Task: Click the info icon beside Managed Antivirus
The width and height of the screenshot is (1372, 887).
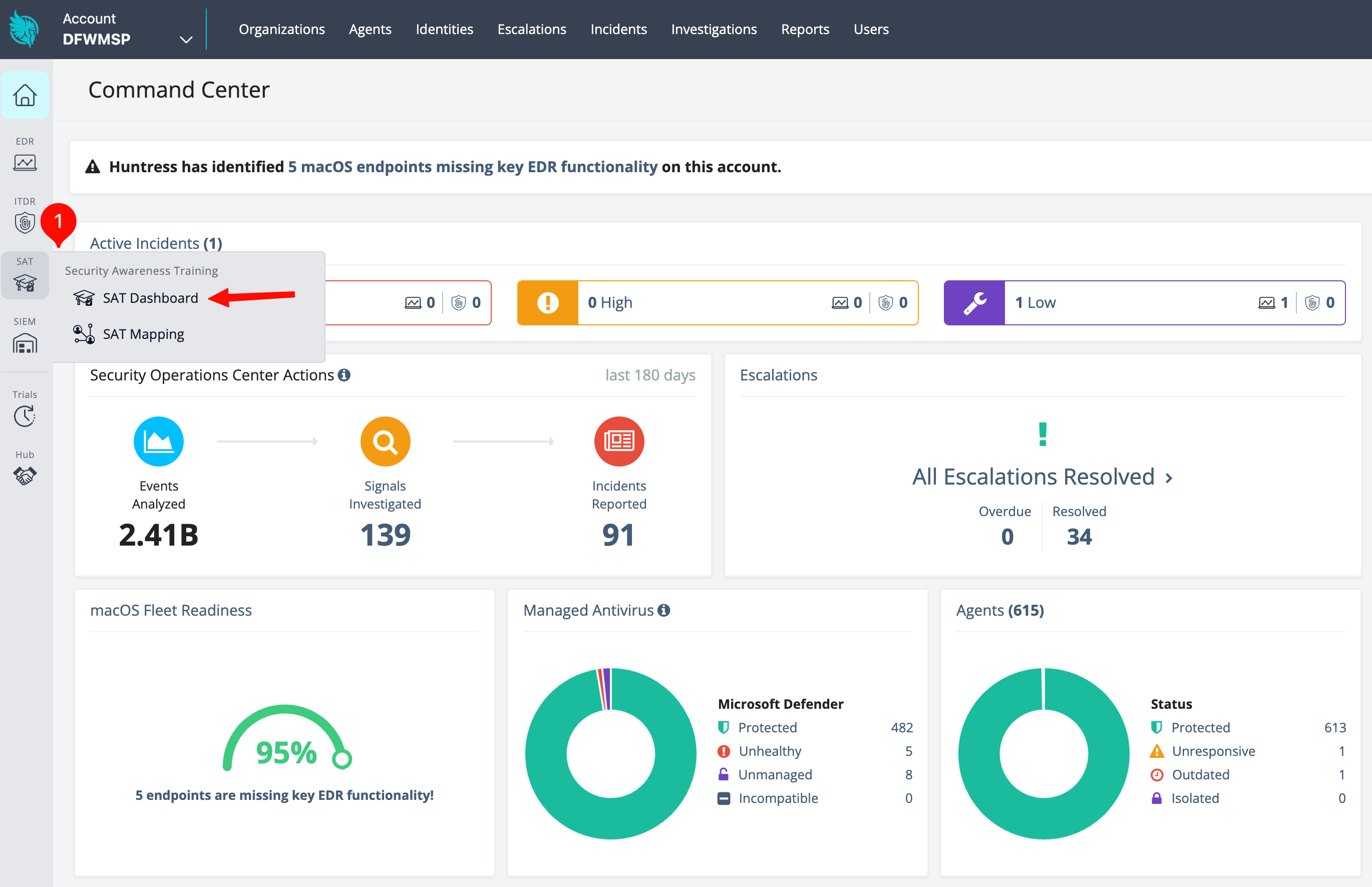Action: coord(663,610)
